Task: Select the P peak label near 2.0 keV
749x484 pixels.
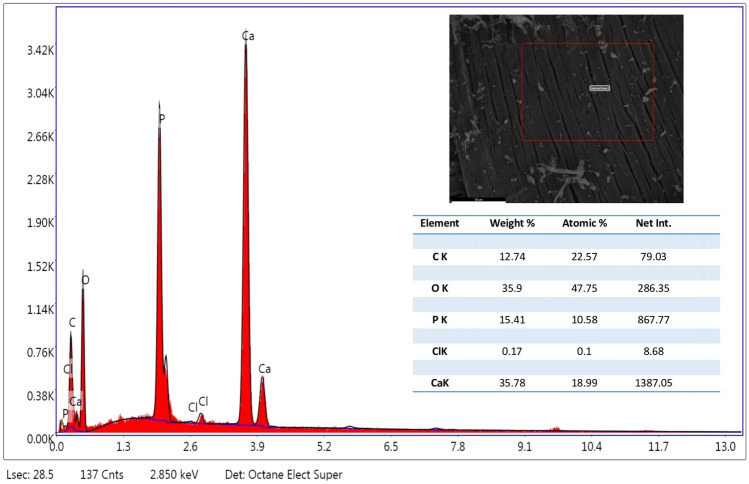Action: (162, 118)
